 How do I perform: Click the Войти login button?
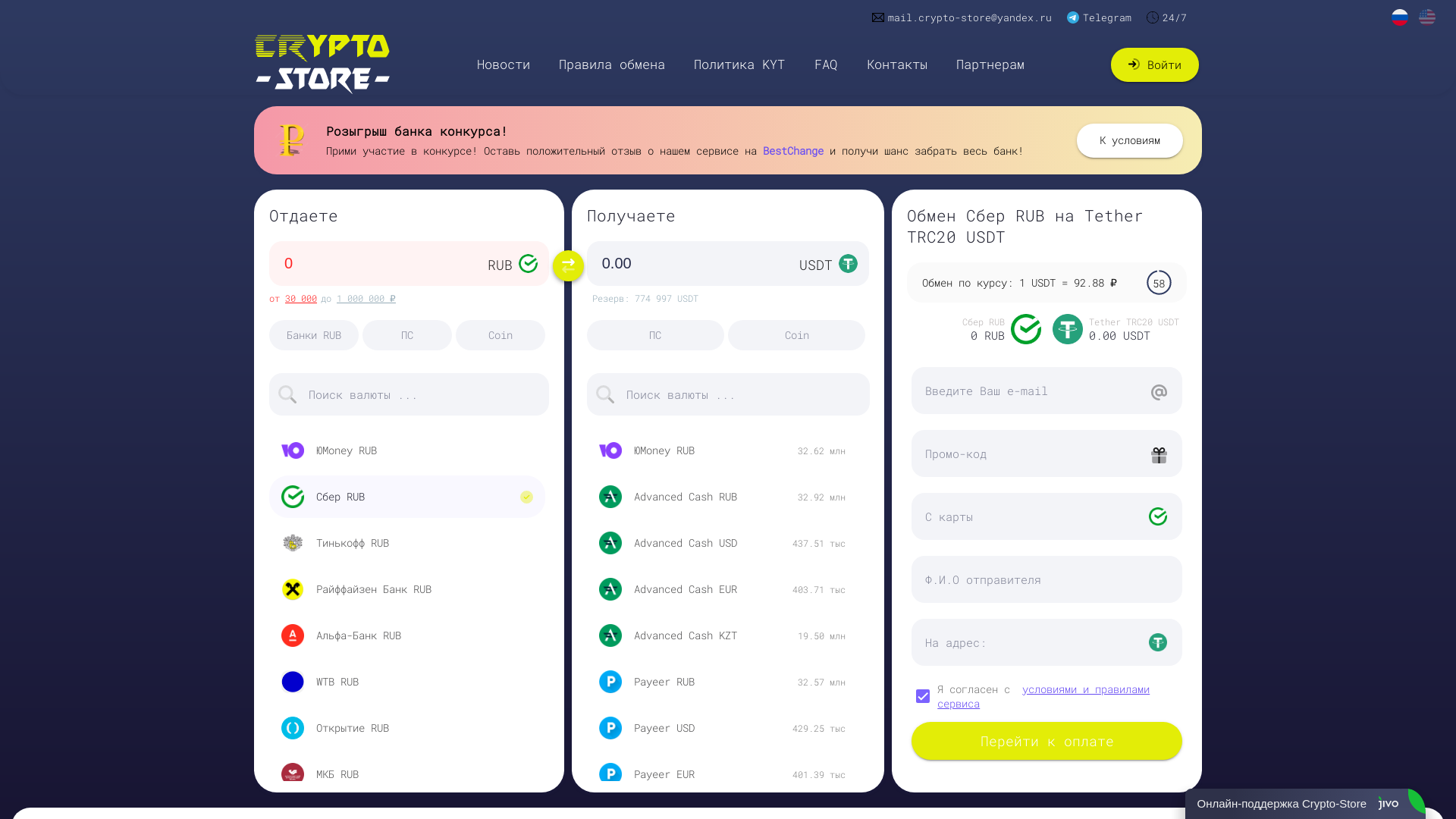point(1155,64)
